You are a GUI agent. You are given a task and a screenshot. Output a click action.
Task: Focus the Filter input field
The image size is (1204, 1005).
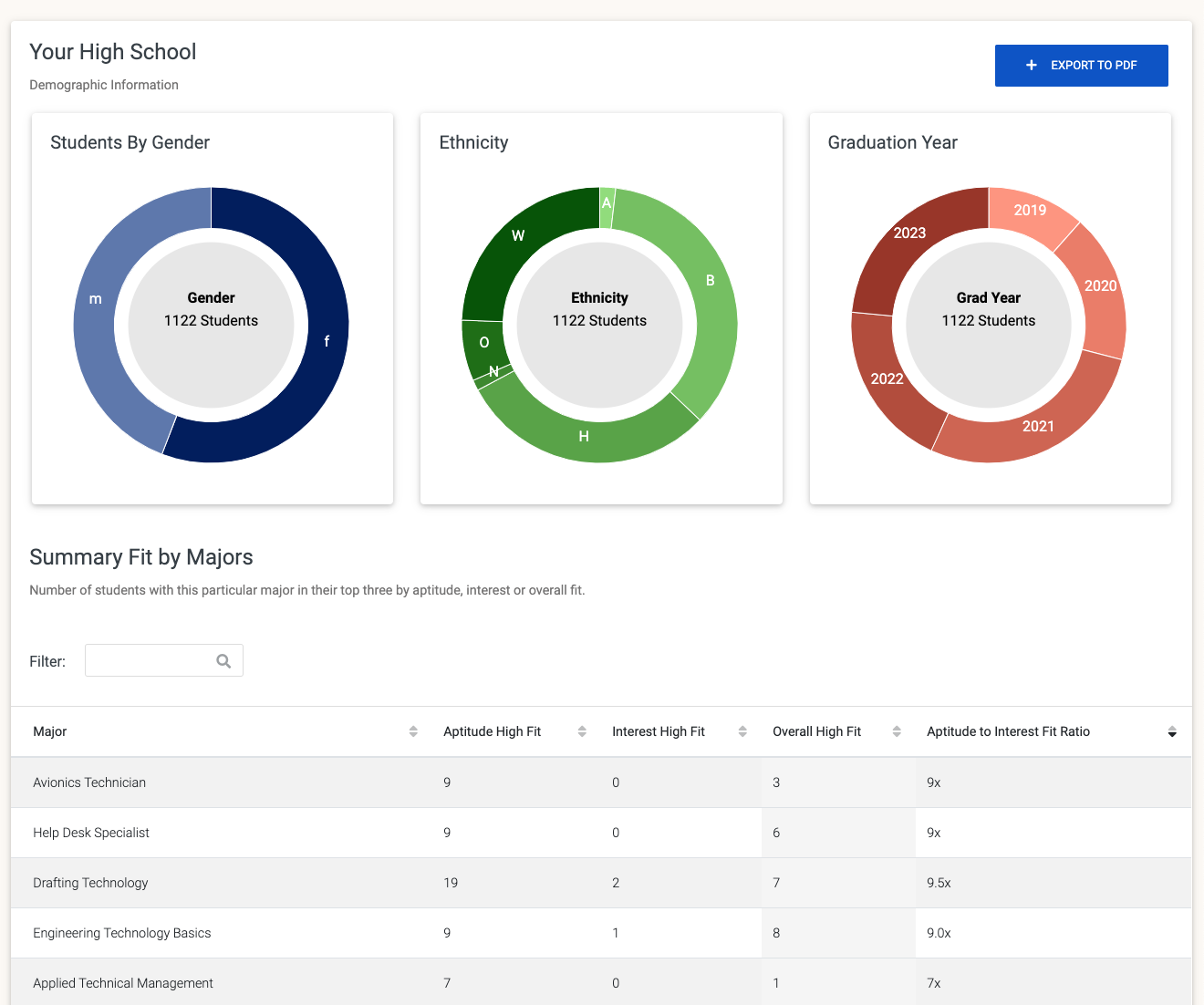click(x=164, y=660)
